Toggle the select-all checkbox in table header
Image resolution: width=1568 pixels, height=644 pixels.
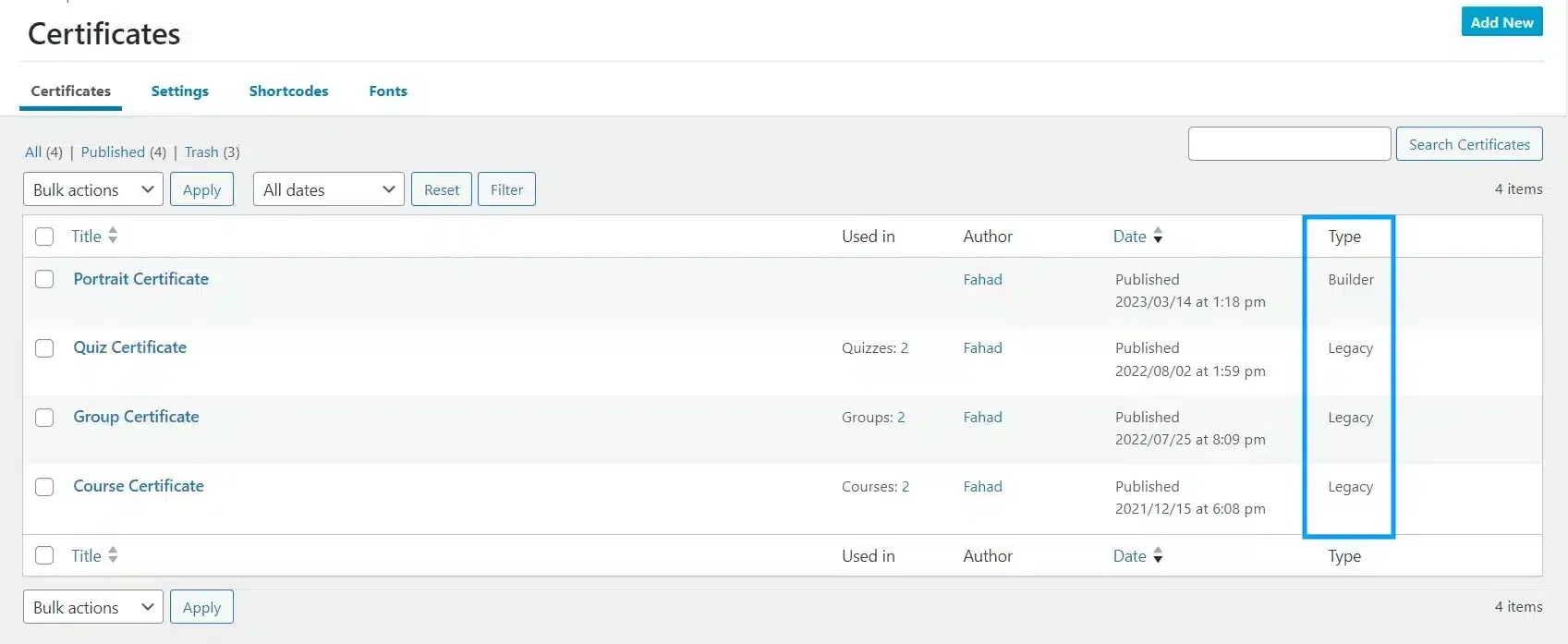44,237
